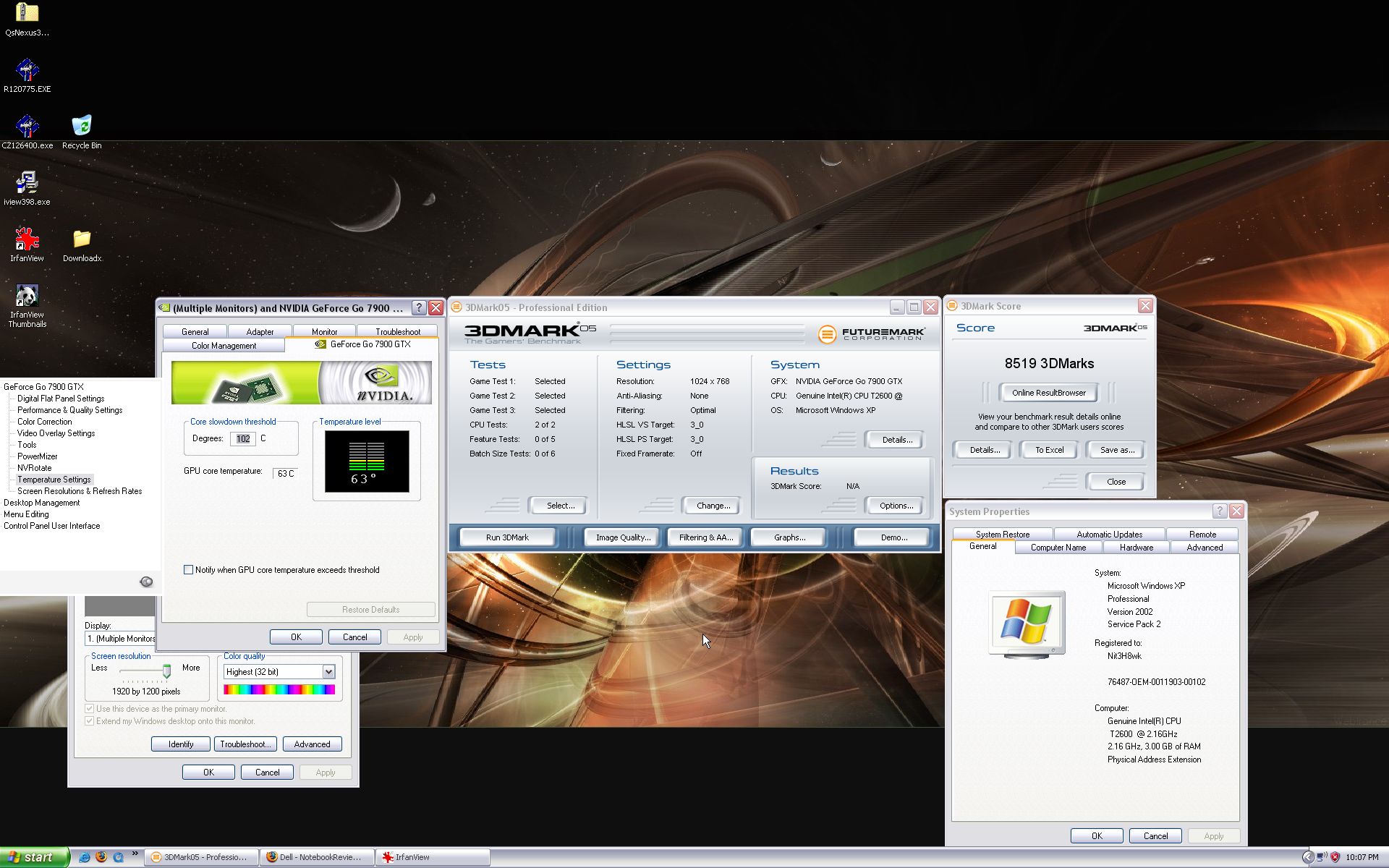
Task: Open the Start menu
Action: click(34, 857)
